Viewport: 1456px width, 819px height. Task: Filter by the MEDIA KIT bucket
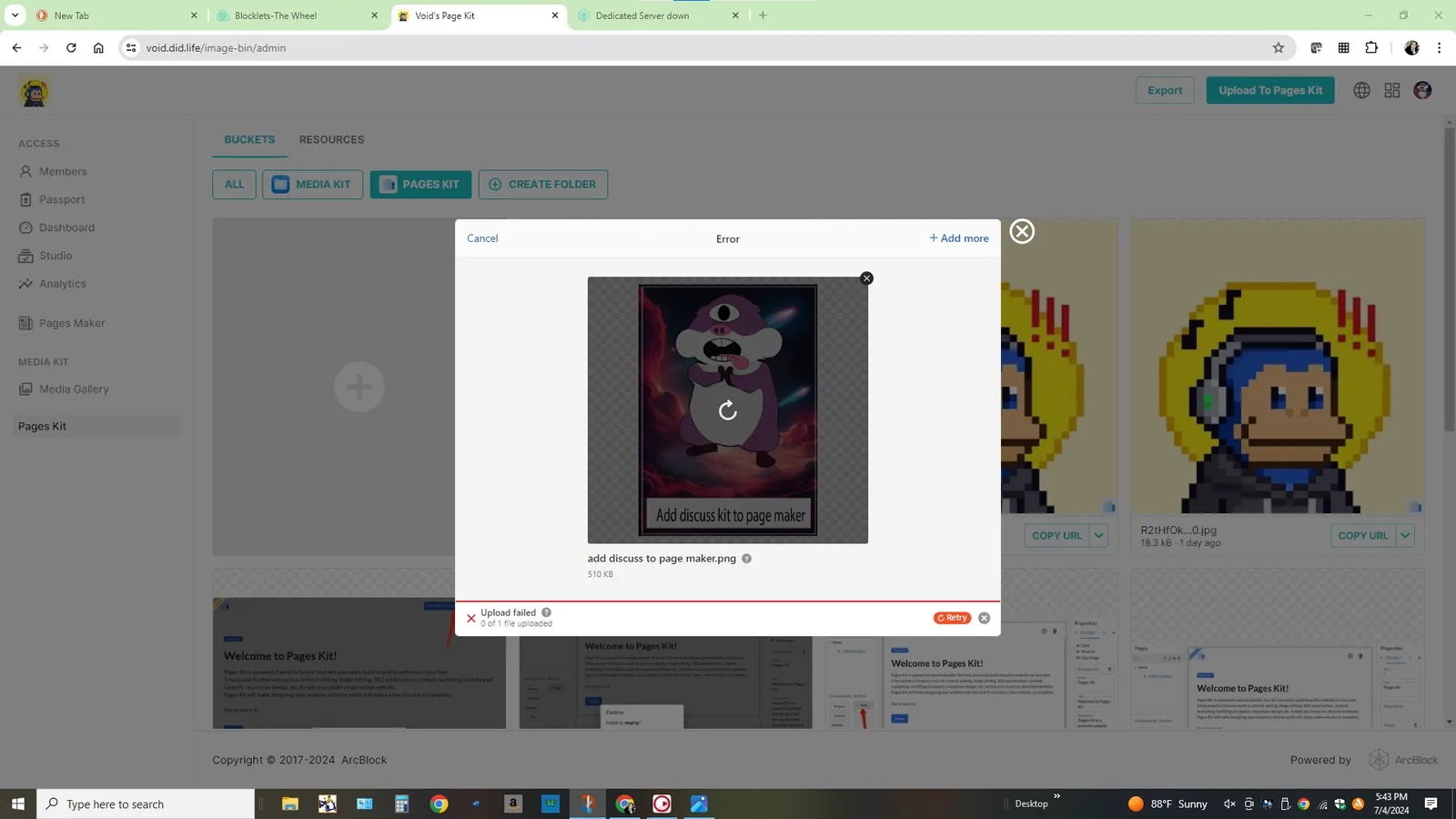(312, 184)
